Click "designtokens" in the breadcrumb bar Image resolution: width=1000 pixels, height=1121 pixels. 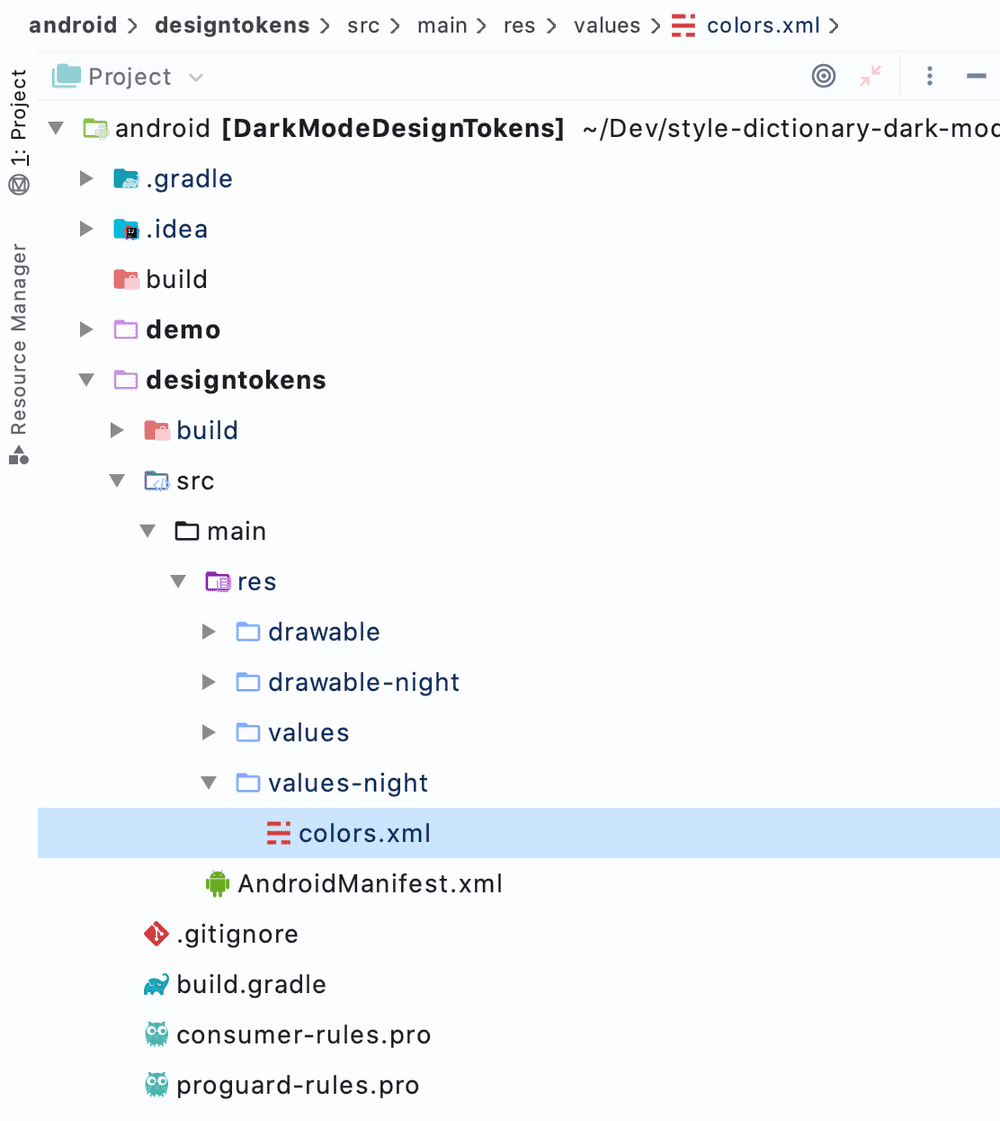point(231,26)
